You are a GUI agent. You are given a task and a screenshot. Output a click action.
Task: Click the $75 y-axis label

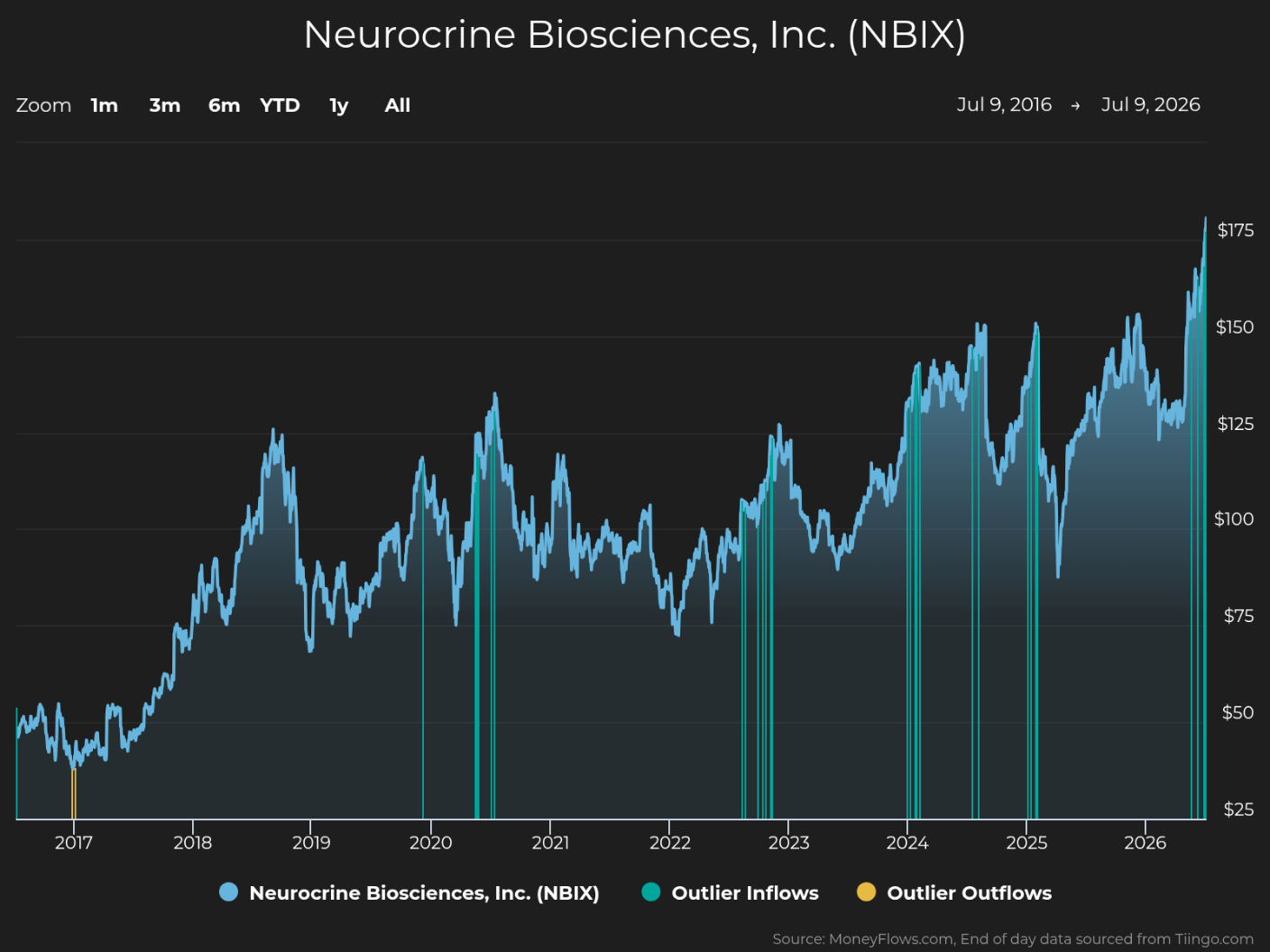1238,617
